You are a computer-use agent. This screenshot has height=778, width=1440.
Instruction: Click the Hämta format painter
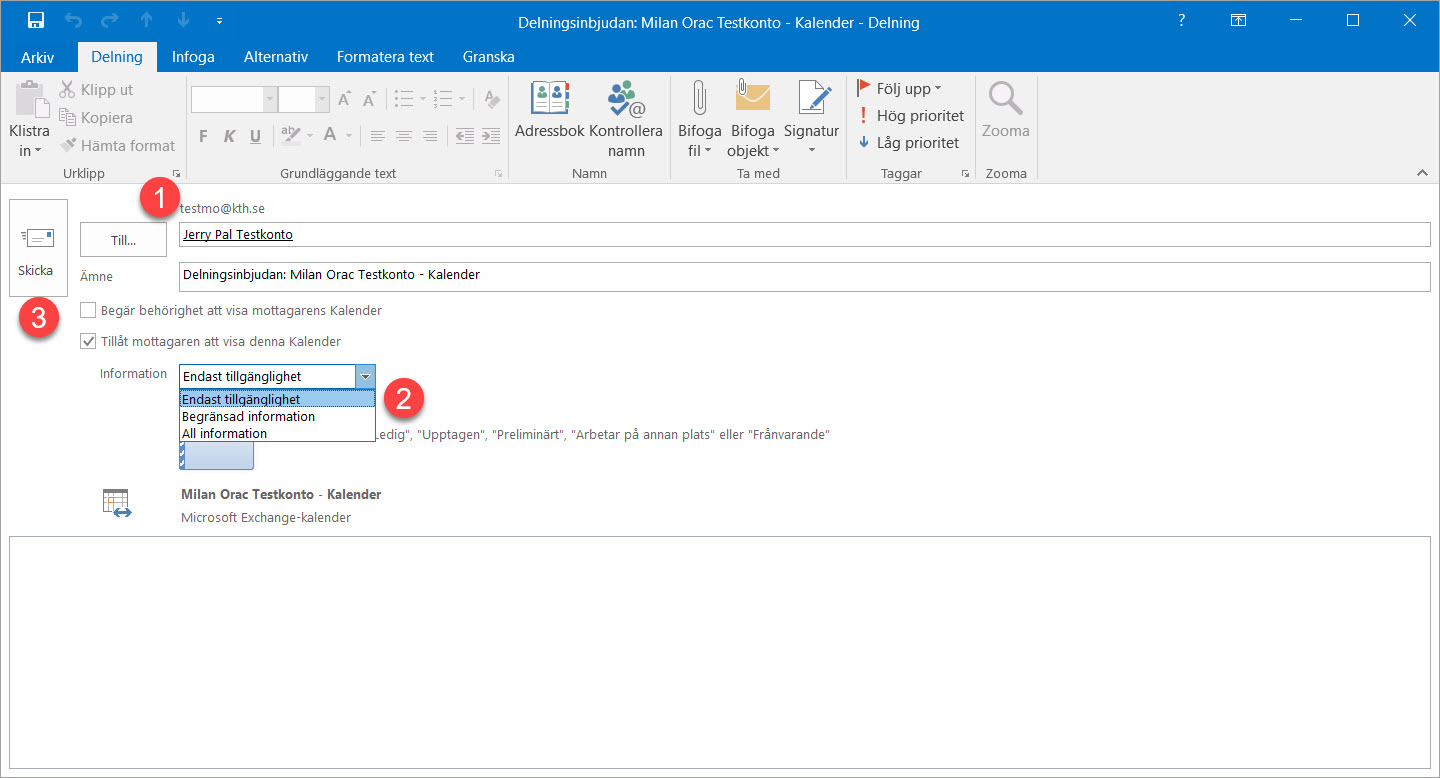(117, 145)
